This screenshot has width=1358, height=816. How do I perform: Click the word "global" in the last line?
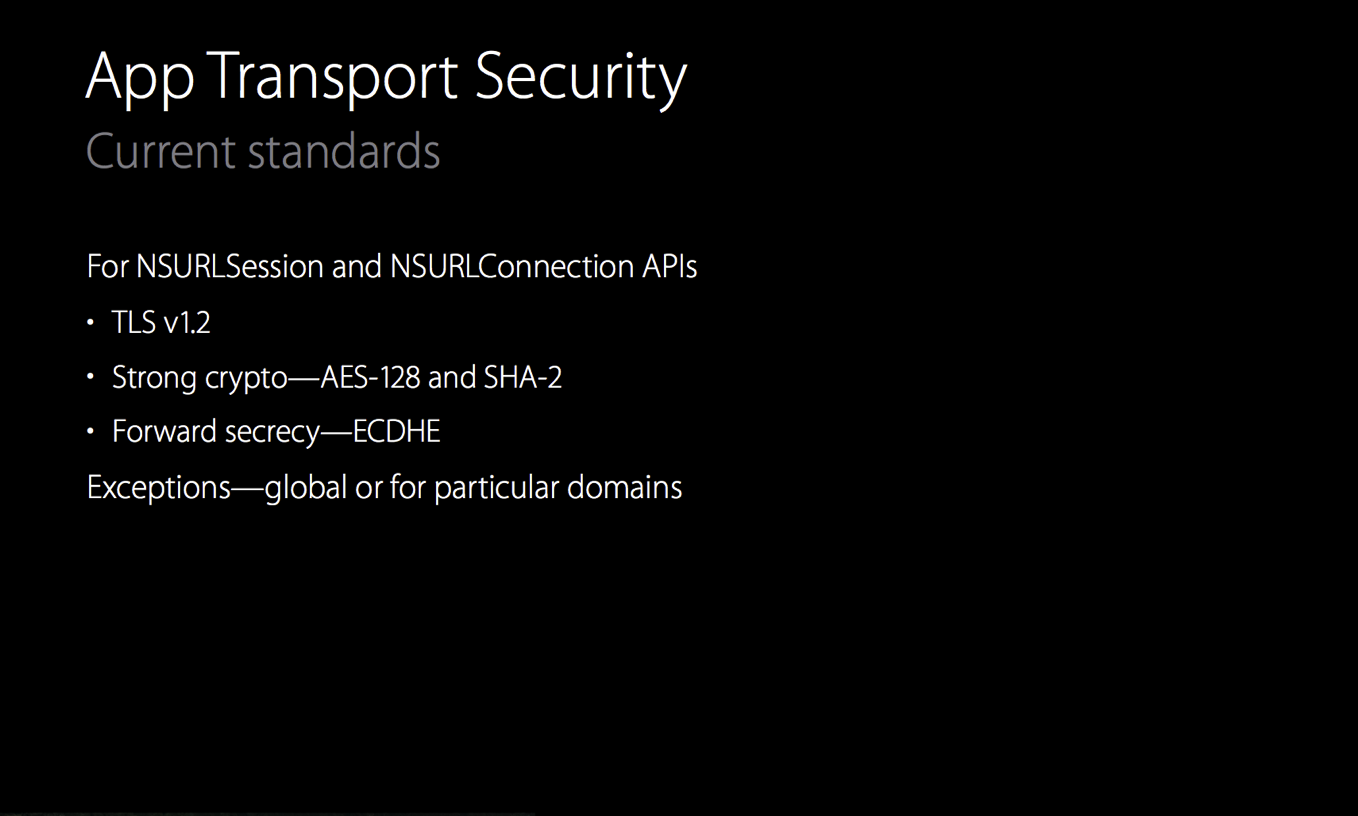coord(307,488)
